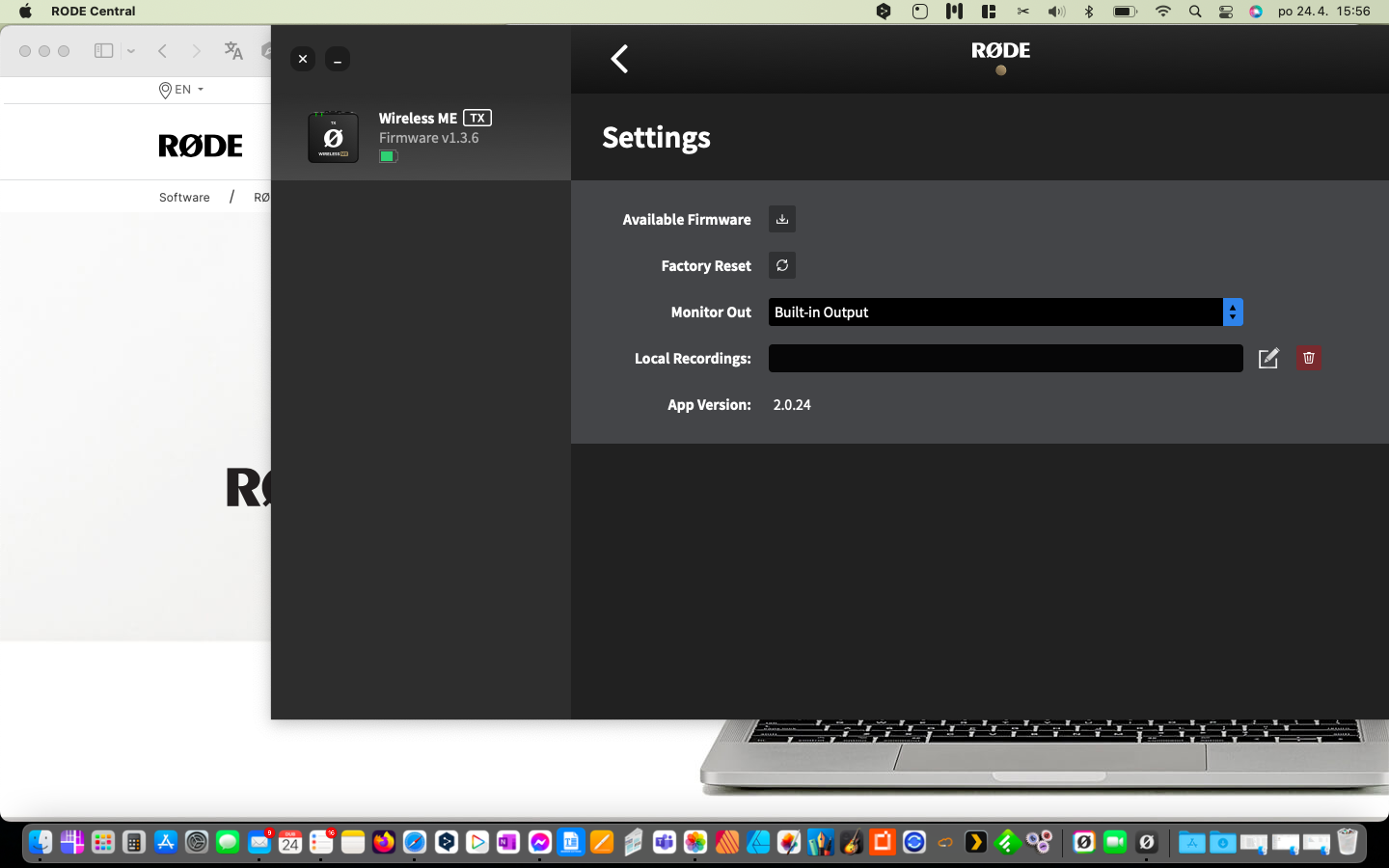
Task: Click the RØDE logo in the header
Action: pyautogui.click(x=1000, y=50)
